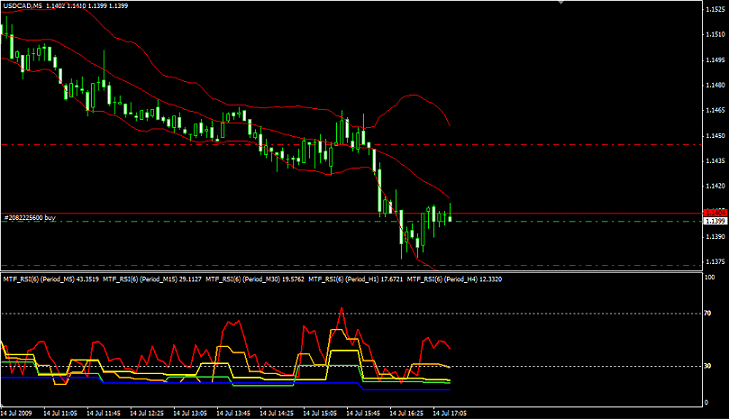Viewport: 729px width, 419px height.
Task: Click the 1.1480 price scale label
Action: click(x=715, y=85)
